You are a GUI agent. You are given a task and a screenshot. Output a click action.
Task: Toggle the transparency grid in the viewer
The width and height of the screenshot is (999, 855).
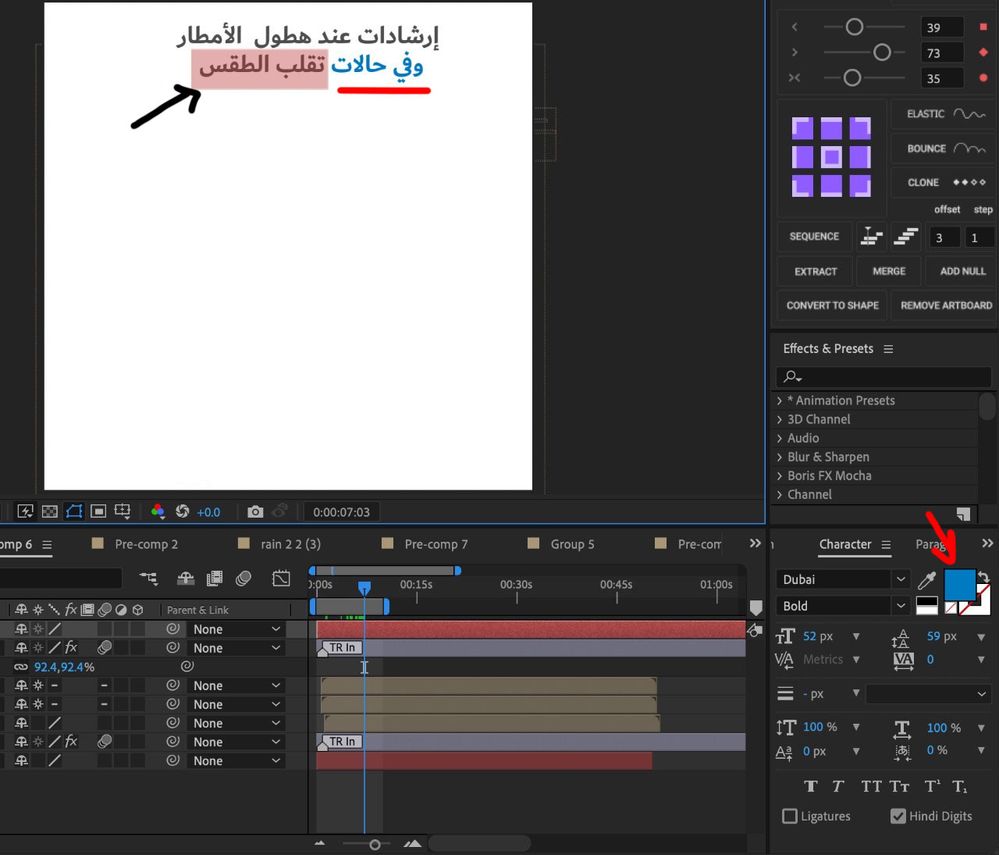tap(50, 512)
